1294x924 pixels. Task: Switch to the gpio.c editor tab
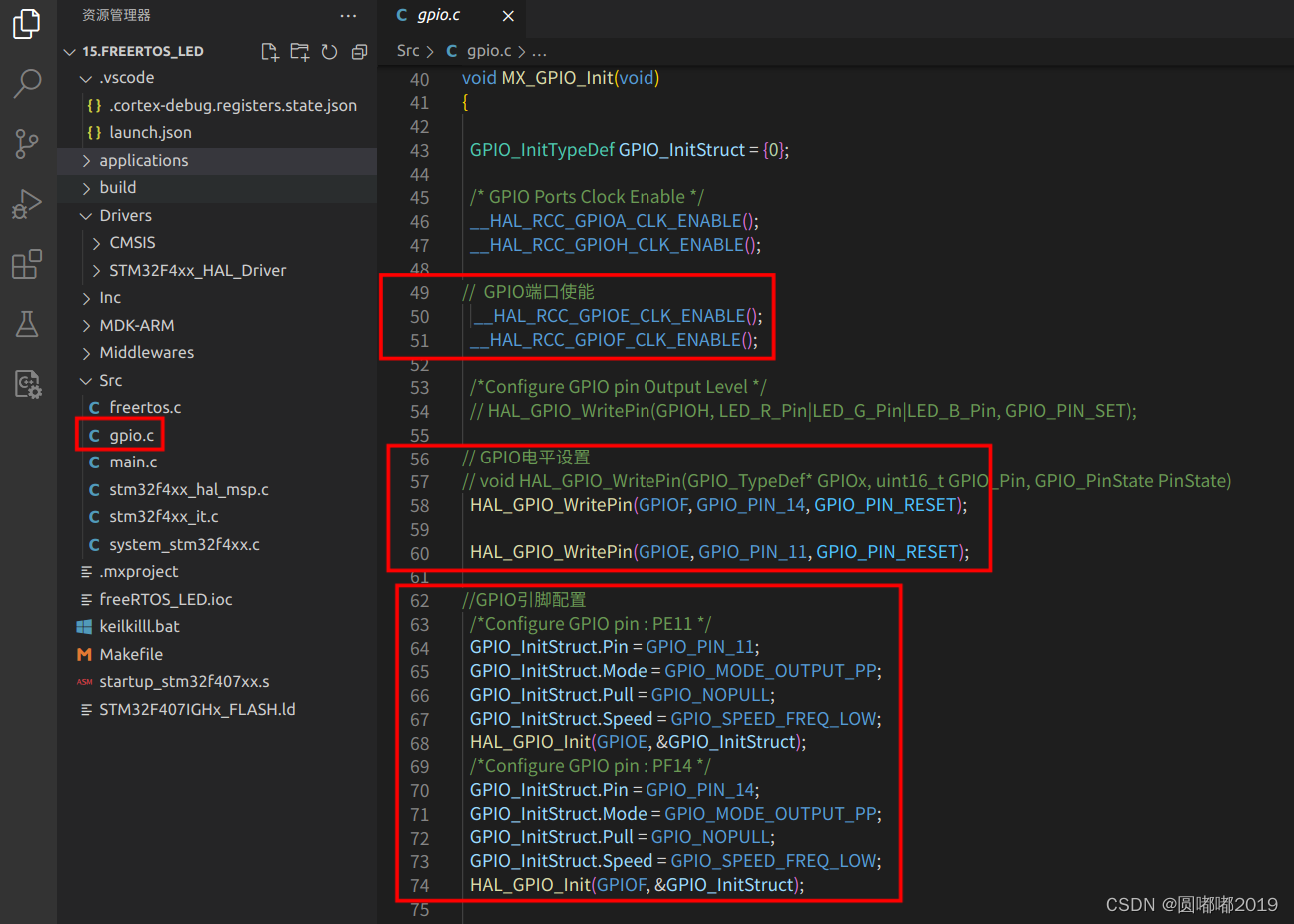pyautogui.click(x=436, y=15)
